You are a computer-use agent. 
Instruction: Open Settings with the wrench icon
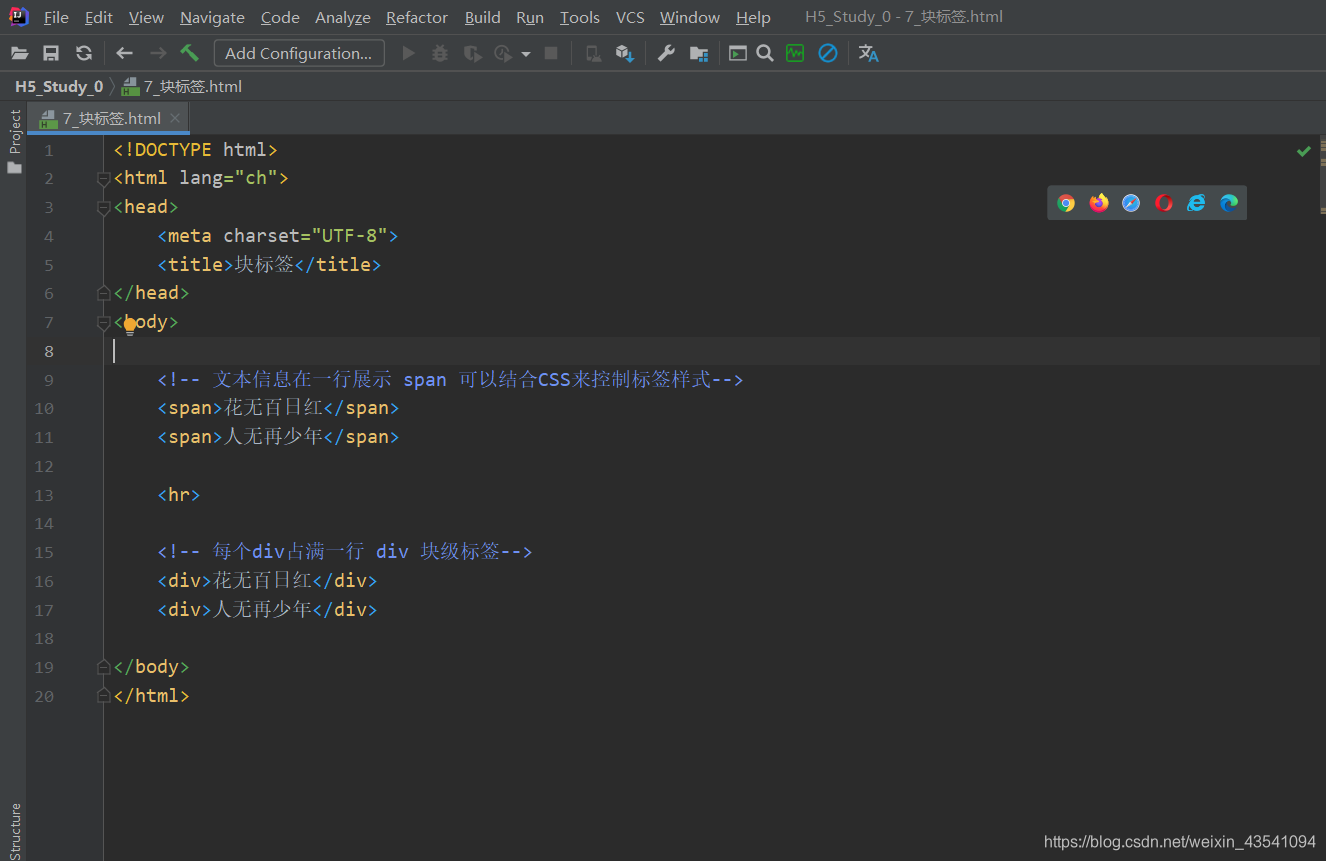666,53
